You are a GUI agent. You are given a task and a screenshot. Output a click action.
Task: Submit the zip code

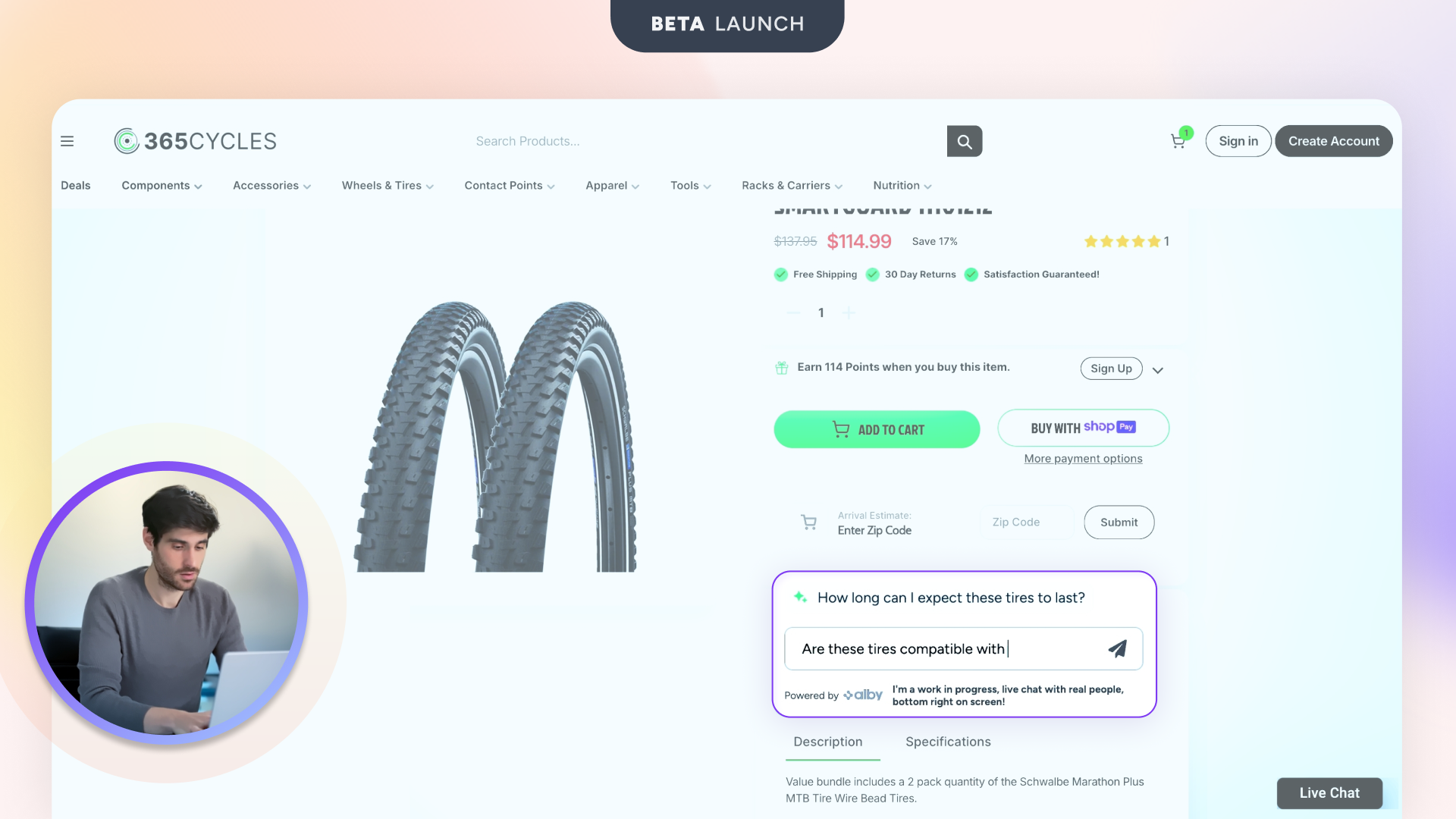coord(1119,522)
